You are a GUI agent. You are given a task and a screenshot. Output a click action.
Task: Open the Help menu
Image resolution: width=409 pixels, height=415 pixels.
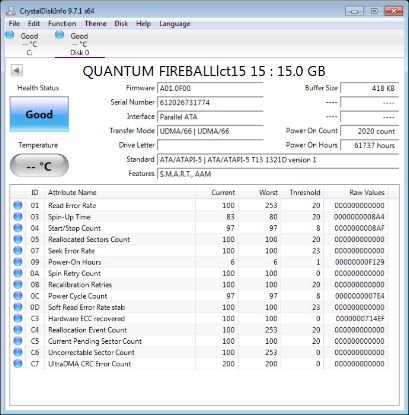(143, 24)
